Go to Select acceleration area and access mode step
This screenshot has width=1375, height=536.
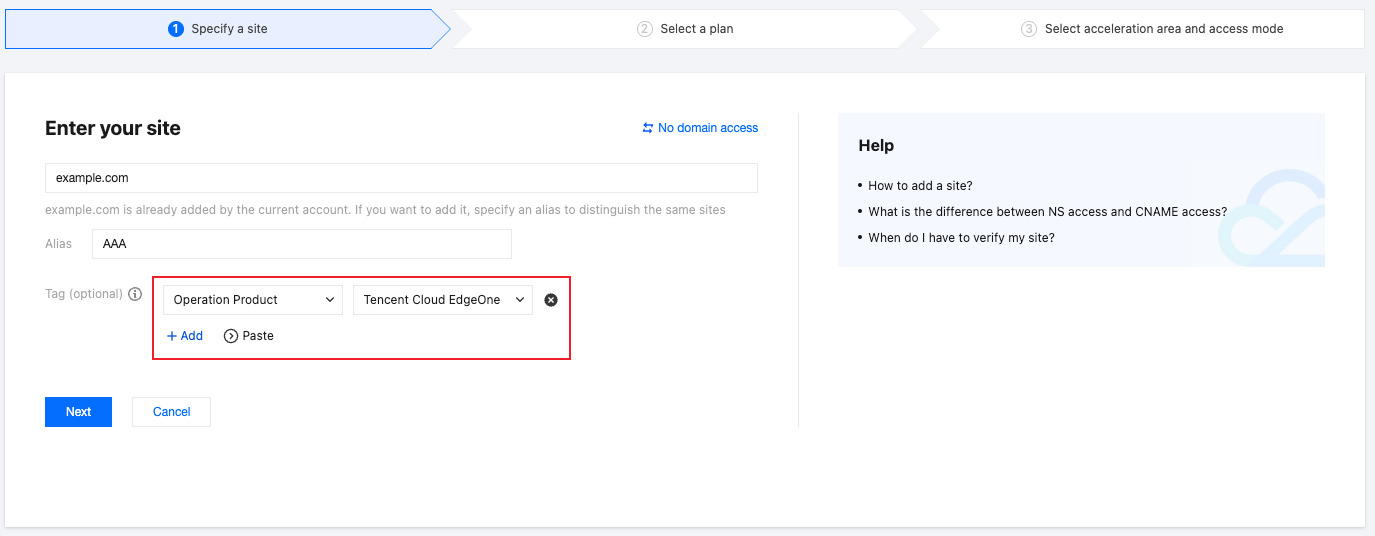point(1163,29)
